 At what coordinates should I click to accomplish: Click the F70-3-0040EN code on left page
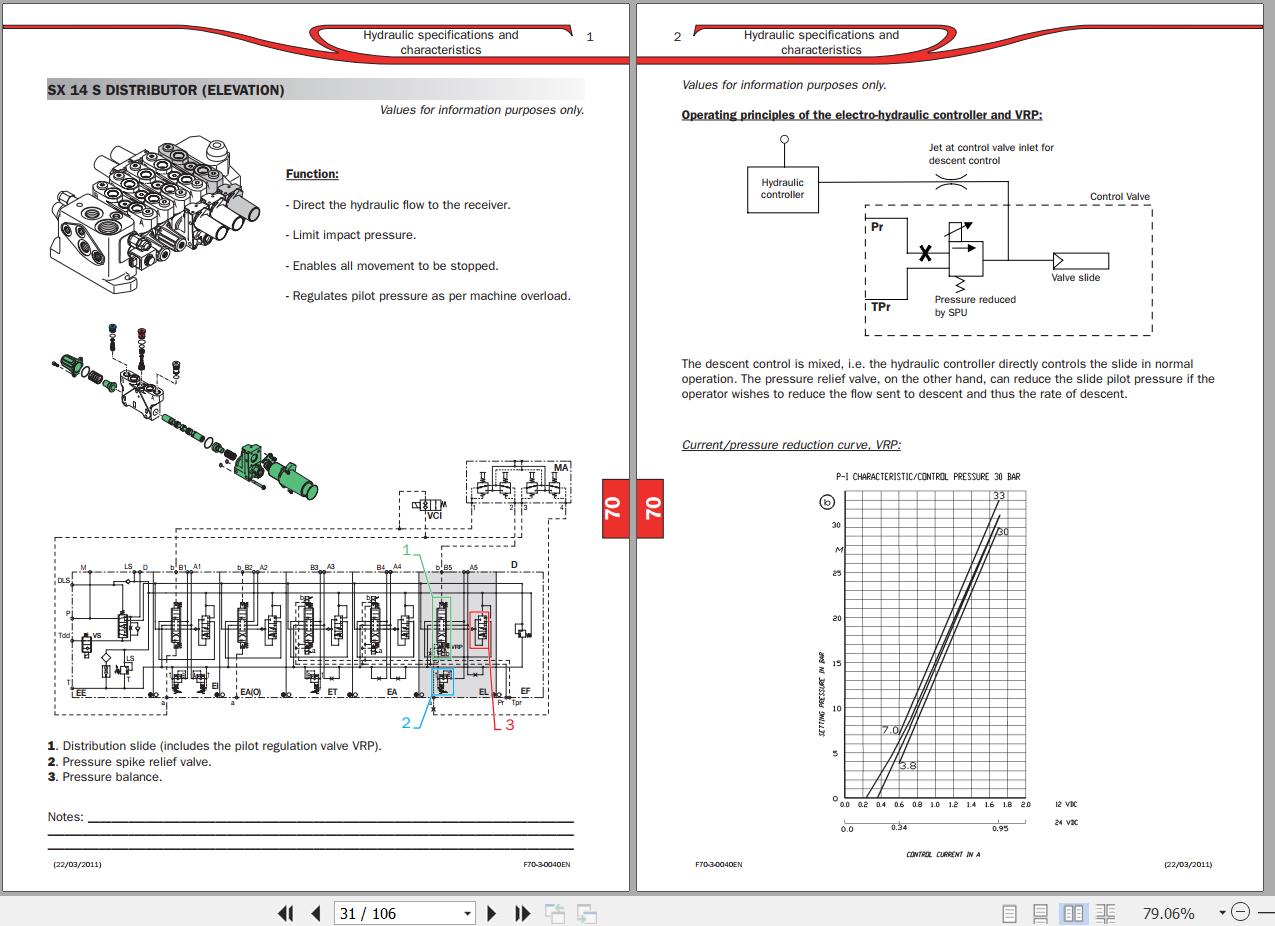[546, 864]
